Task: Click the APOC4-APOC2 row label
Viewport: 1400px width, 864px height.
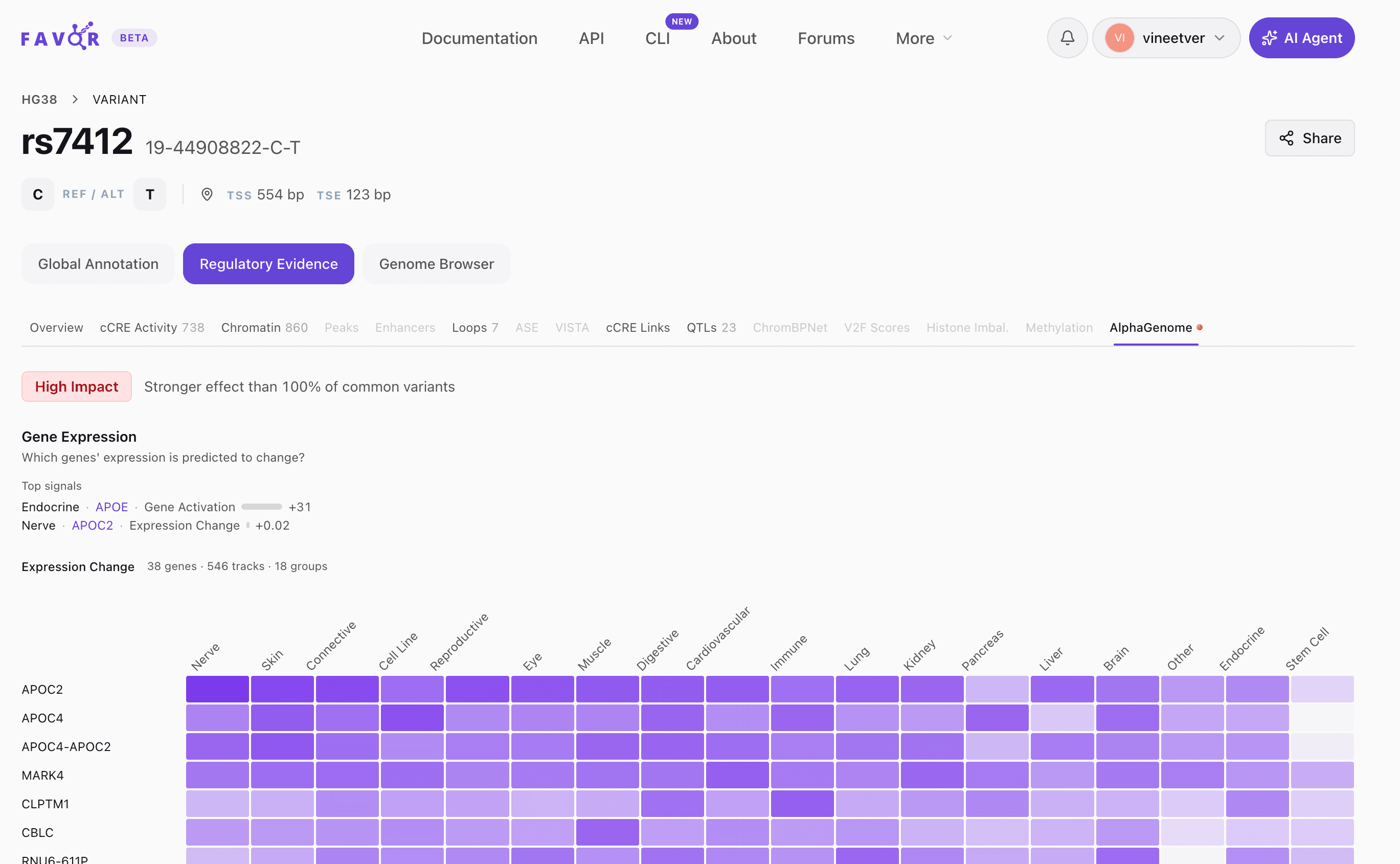Action: tap(66, 746)
